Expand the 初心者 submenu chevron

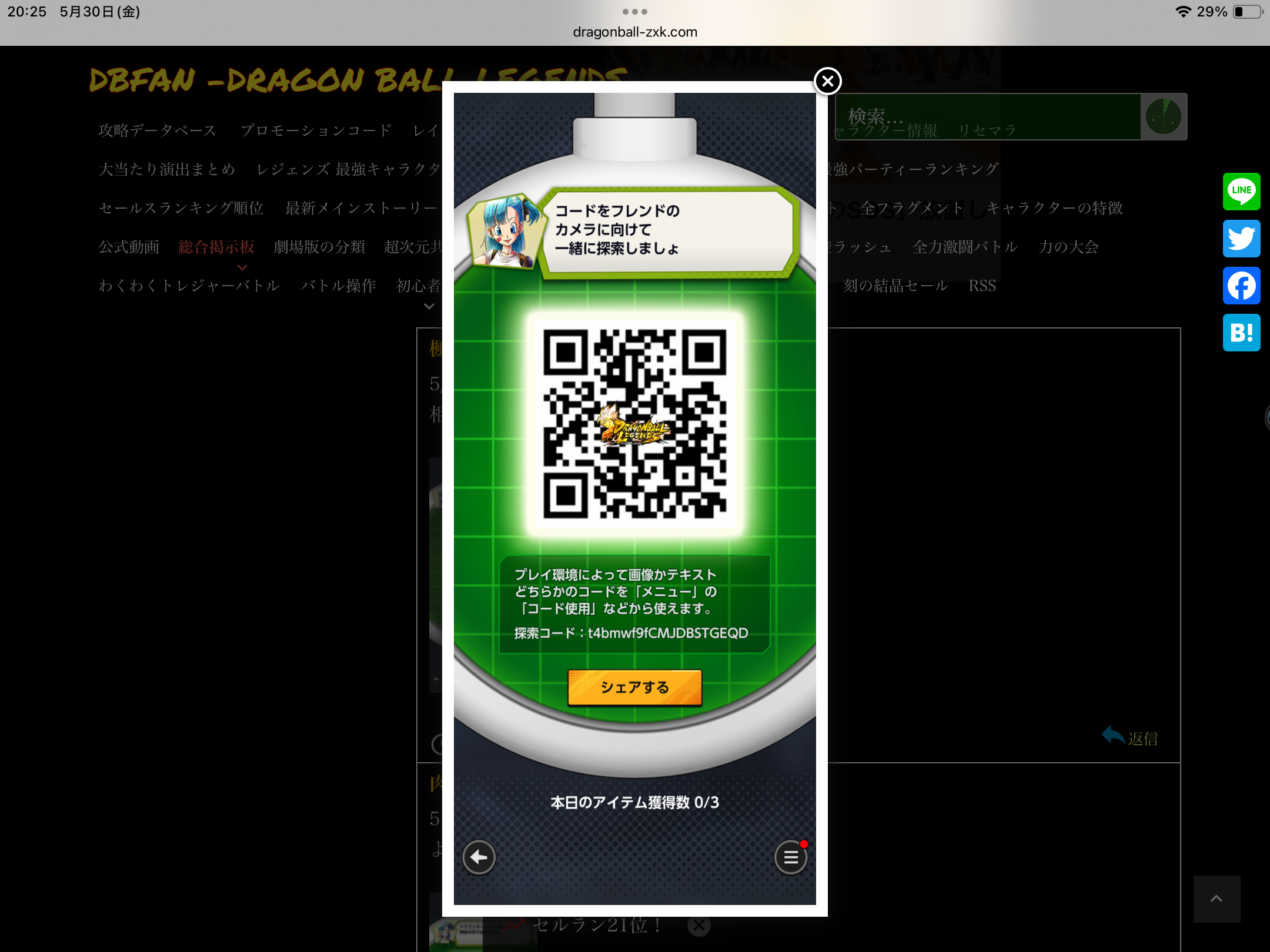429,306
